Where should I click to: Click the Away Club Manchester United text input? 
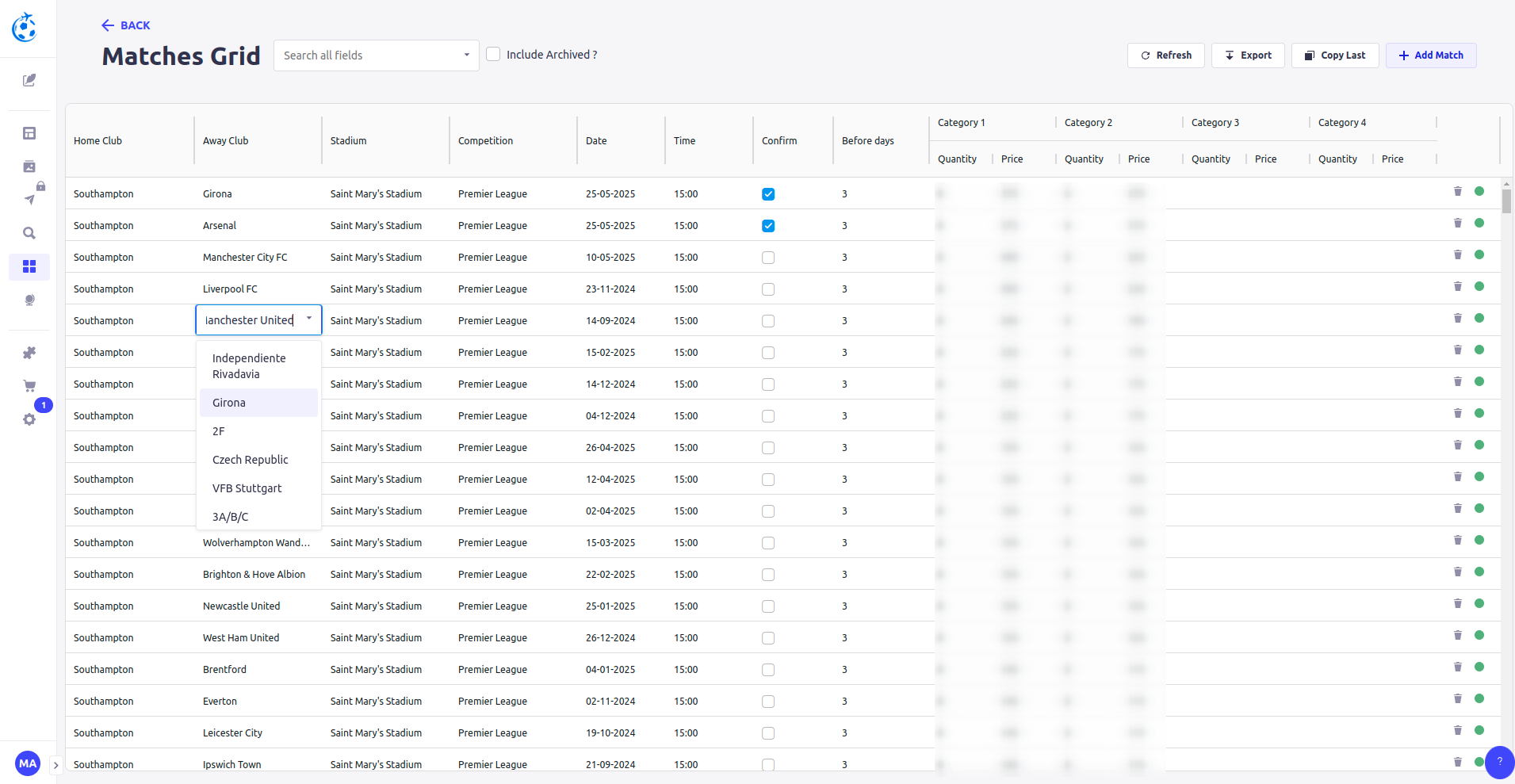[x=250, y=320]
